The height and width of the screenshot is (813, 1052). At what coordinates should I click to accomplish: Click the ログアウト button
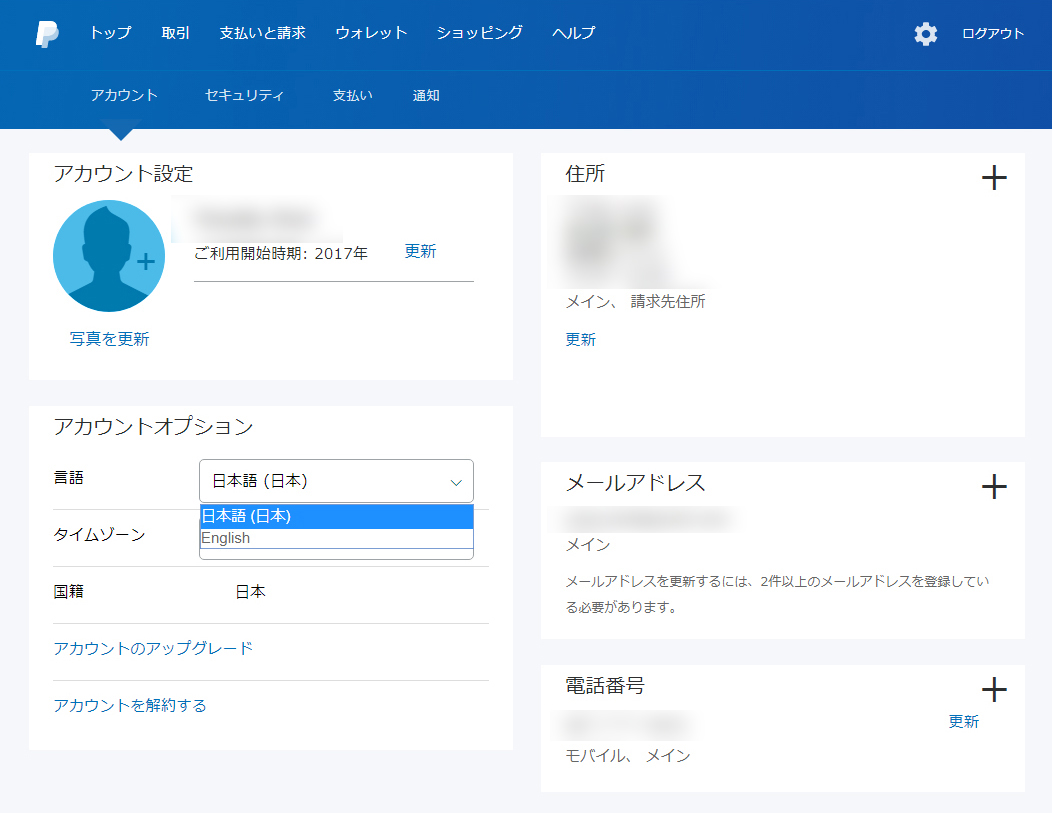tap(993, 34)
